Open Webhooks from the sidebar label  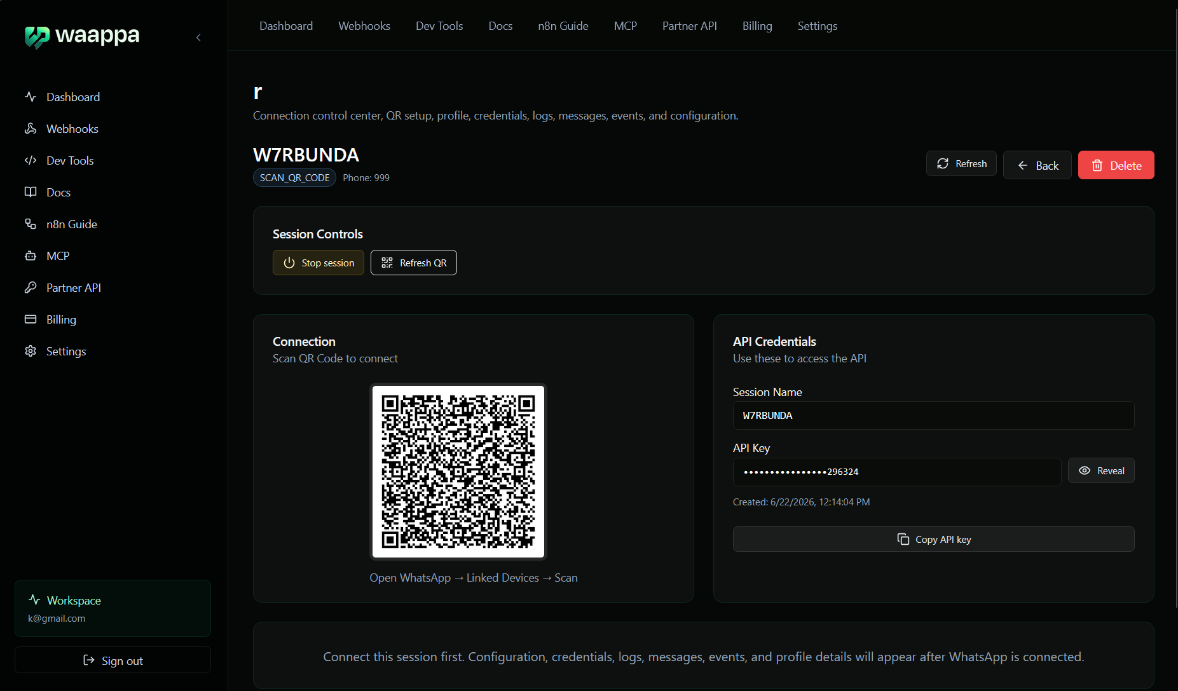click(72, 128)
